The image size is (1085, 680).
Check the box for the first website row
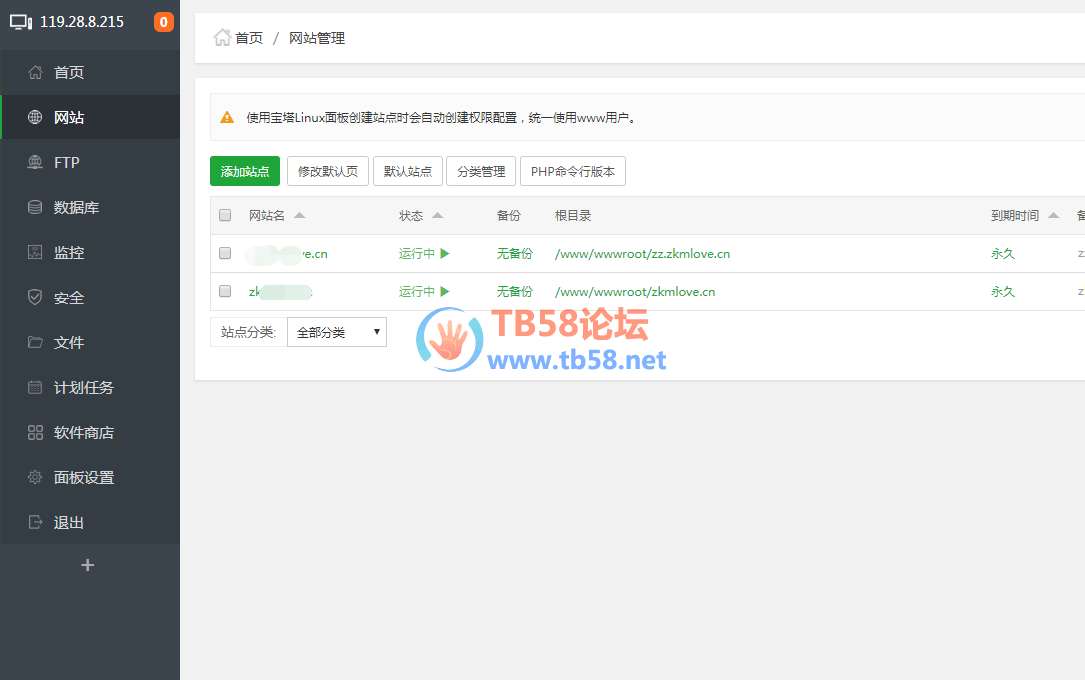(225, 253)
